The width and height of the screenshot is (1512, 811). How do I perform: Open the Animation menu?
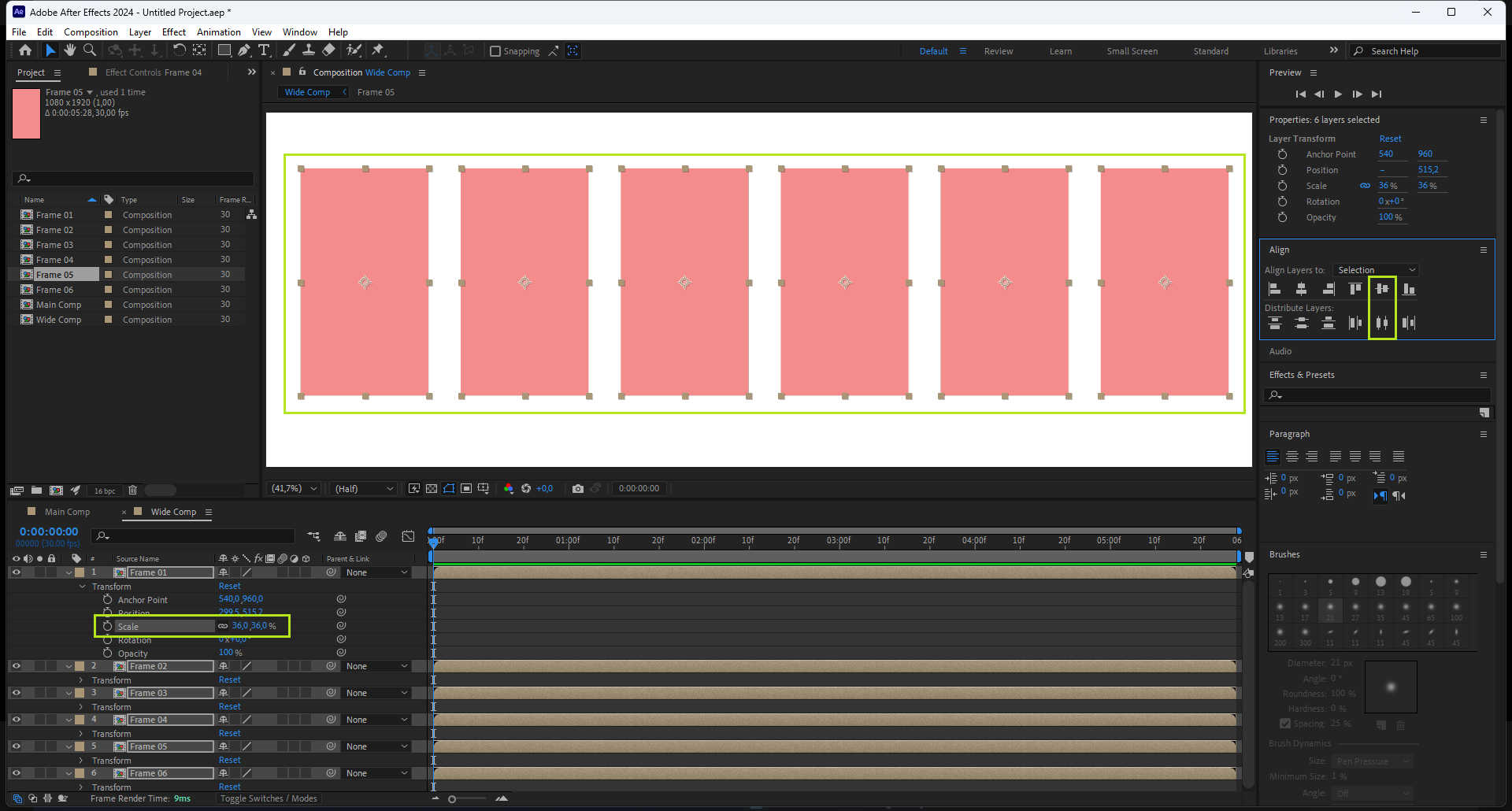point(218,32)
